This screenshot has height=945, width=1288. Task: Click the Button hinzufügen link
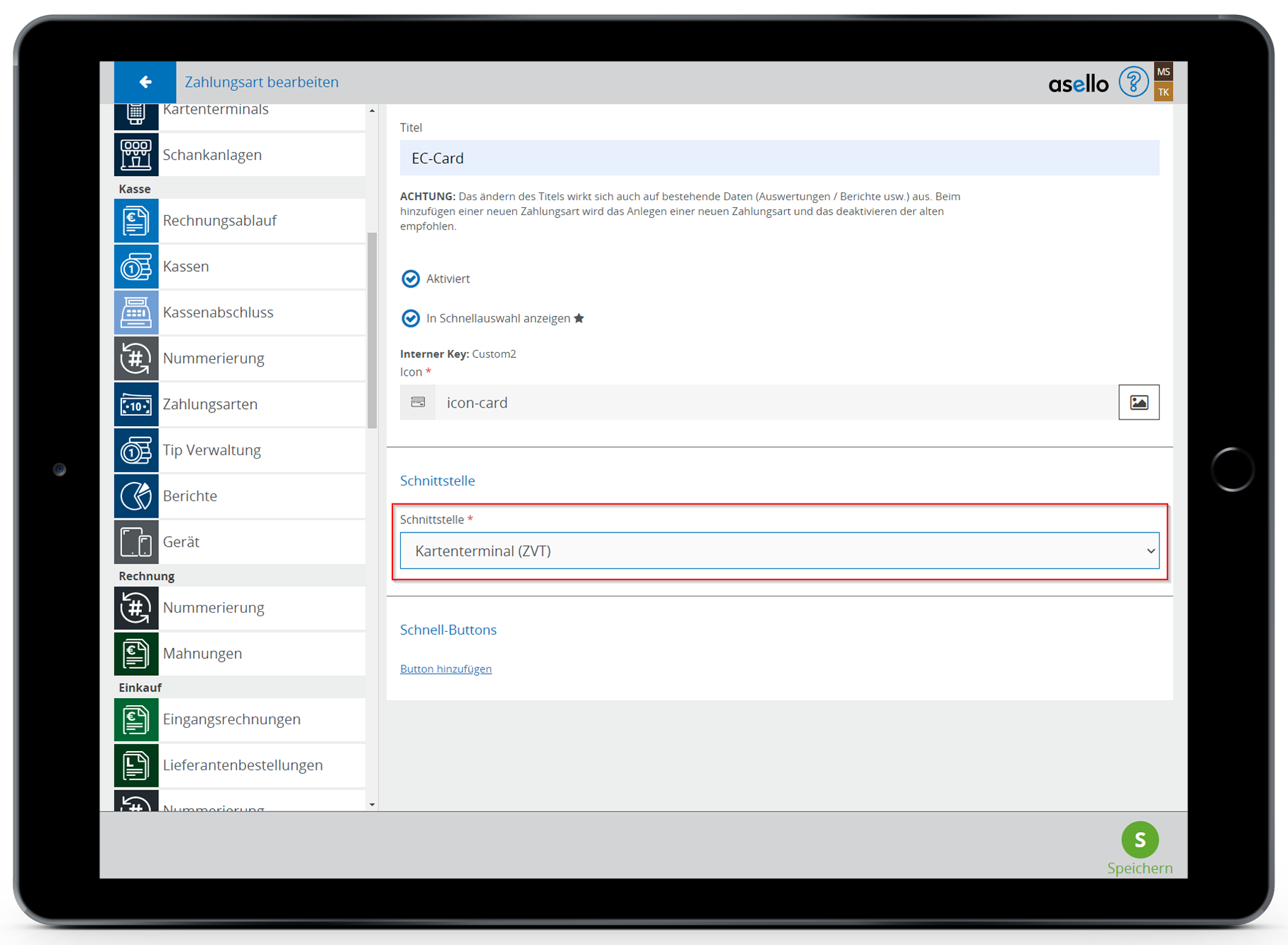[x=446, y=669]
